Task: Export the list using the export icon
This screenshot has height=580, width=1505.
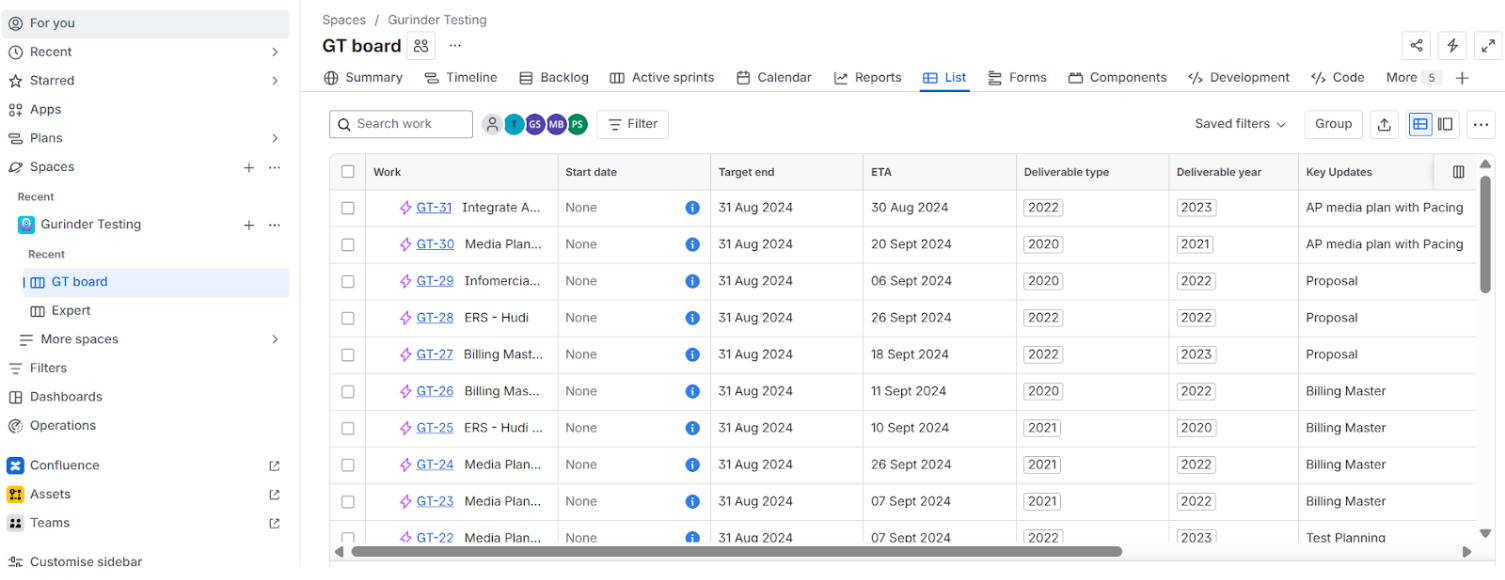Action: [x=1384, y=124]
